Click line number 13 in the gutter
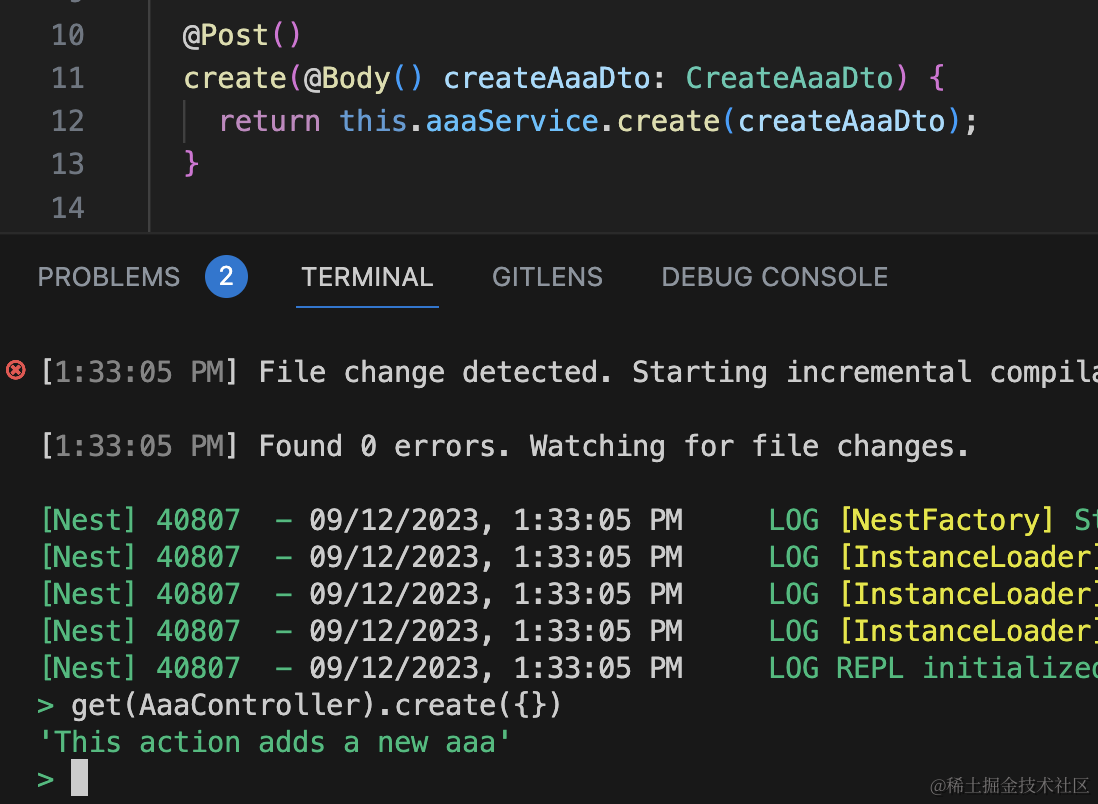This screenshot has width=1098, height=804. point(67,164)
